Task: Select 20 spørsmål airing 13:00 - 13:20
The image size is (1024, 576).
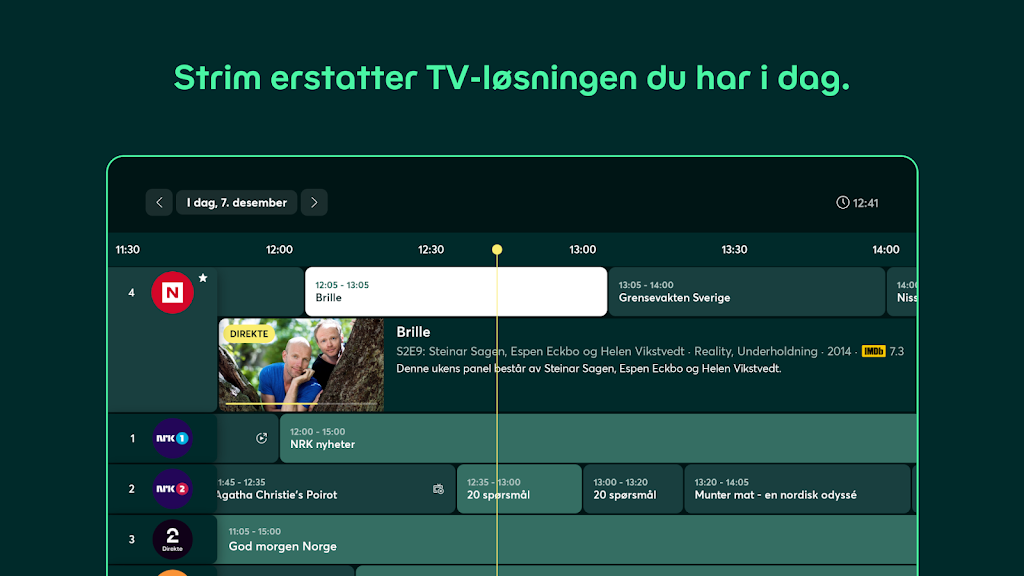Action: pyautogui.click(x=633, y=489)
